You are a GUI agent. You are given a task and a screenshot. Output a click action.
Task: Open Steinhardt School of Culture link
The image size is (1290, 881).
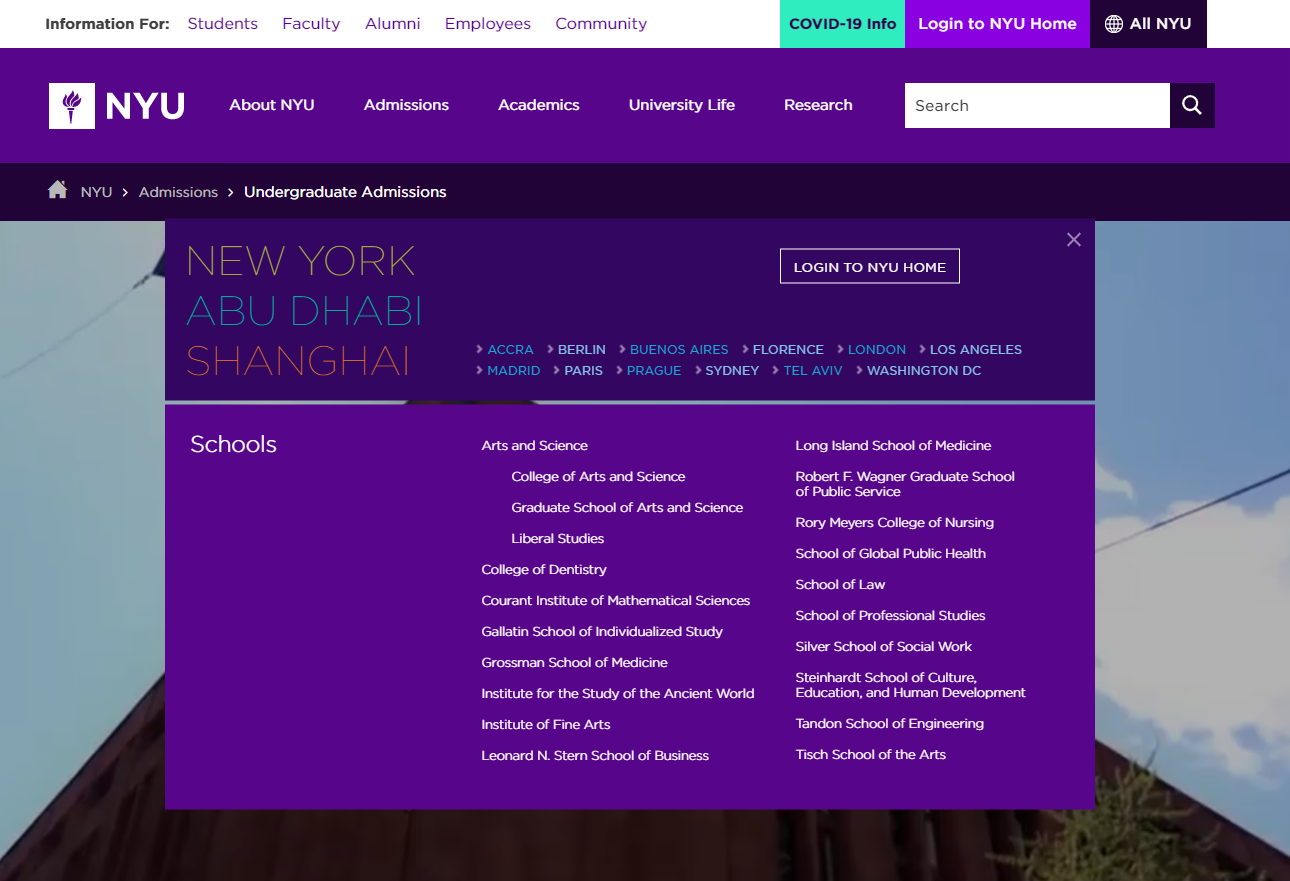coord(910,685)
